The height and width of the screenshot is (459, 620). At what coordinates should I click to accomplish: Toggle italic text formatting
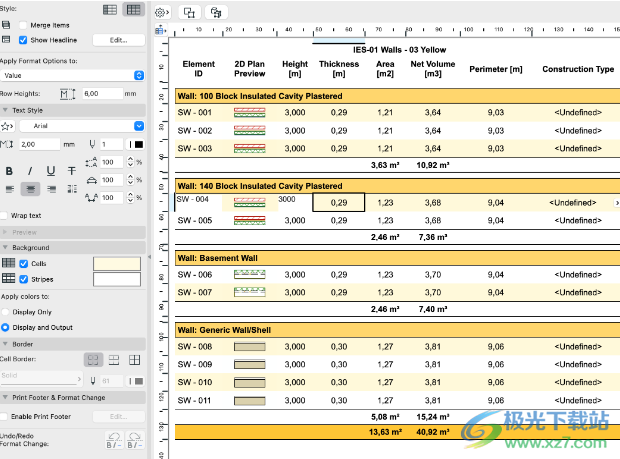pyautogui.click(x=30, y=171)
